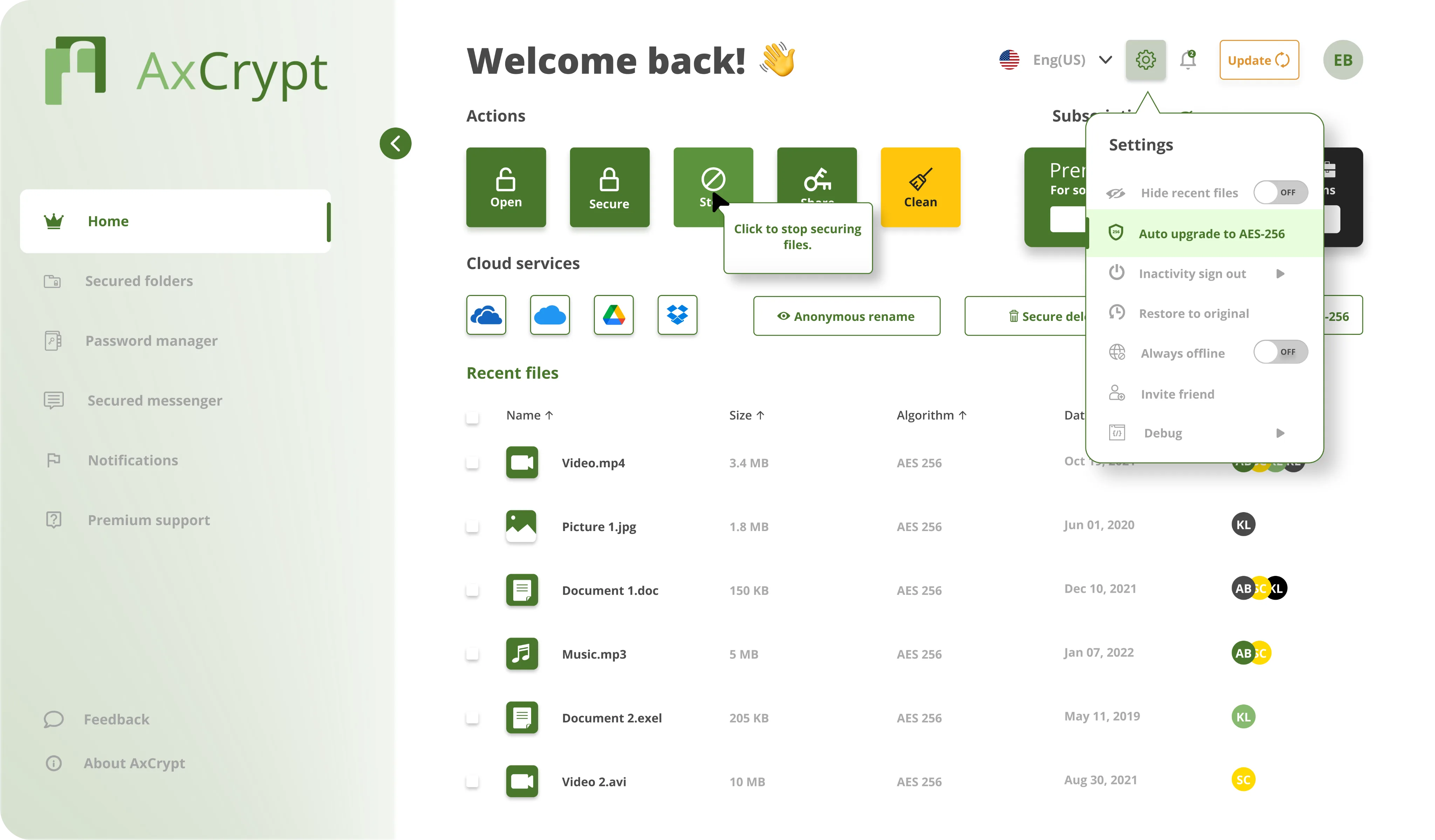The width and height of the screenshot is (1435, 840).
Task: Collapse the sidebar with the round arrow
Action: 395,144
